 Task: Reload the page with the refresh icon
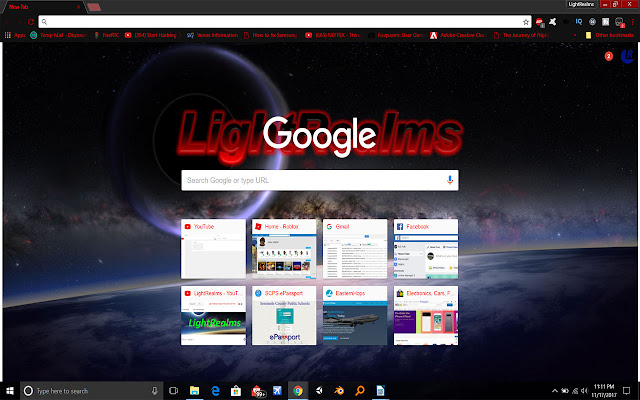[31, 22]
